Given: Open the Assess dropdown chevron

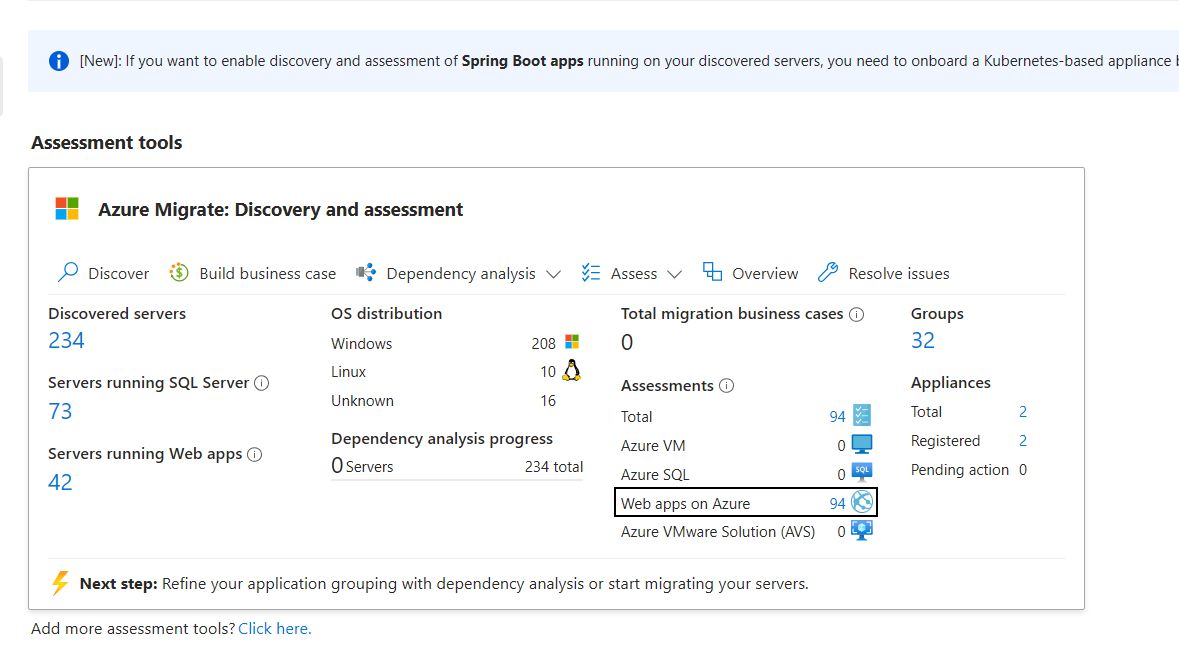Looking at the screenshot, I should (x=675, y=273).
